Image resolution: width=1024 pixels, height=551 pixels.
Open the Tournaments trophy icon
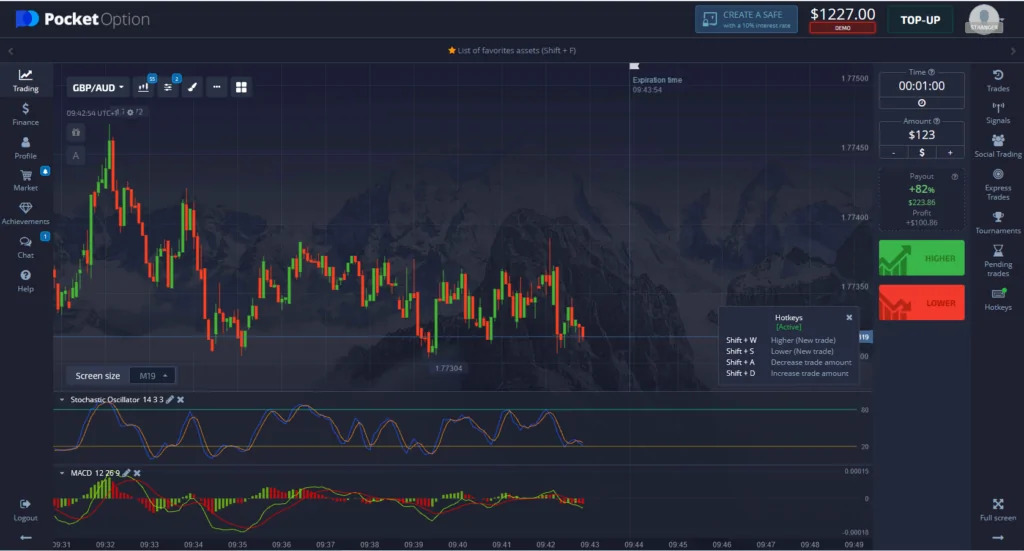(x=997, y=222)
